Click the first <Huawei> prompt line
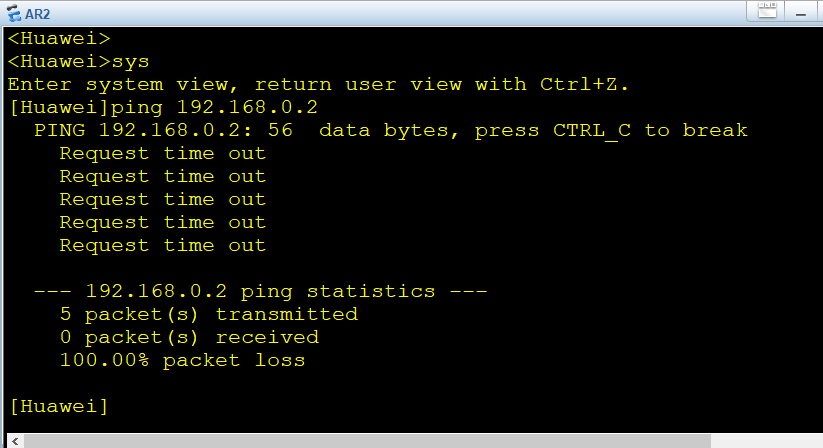The image size is (823, 448). tap(59, 38)
